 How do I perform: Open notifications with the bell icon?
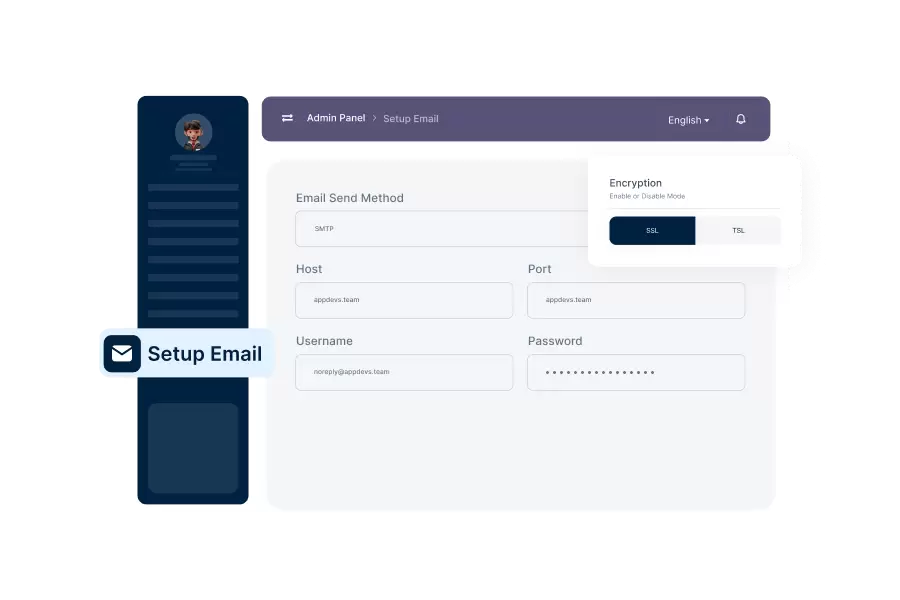741,119
